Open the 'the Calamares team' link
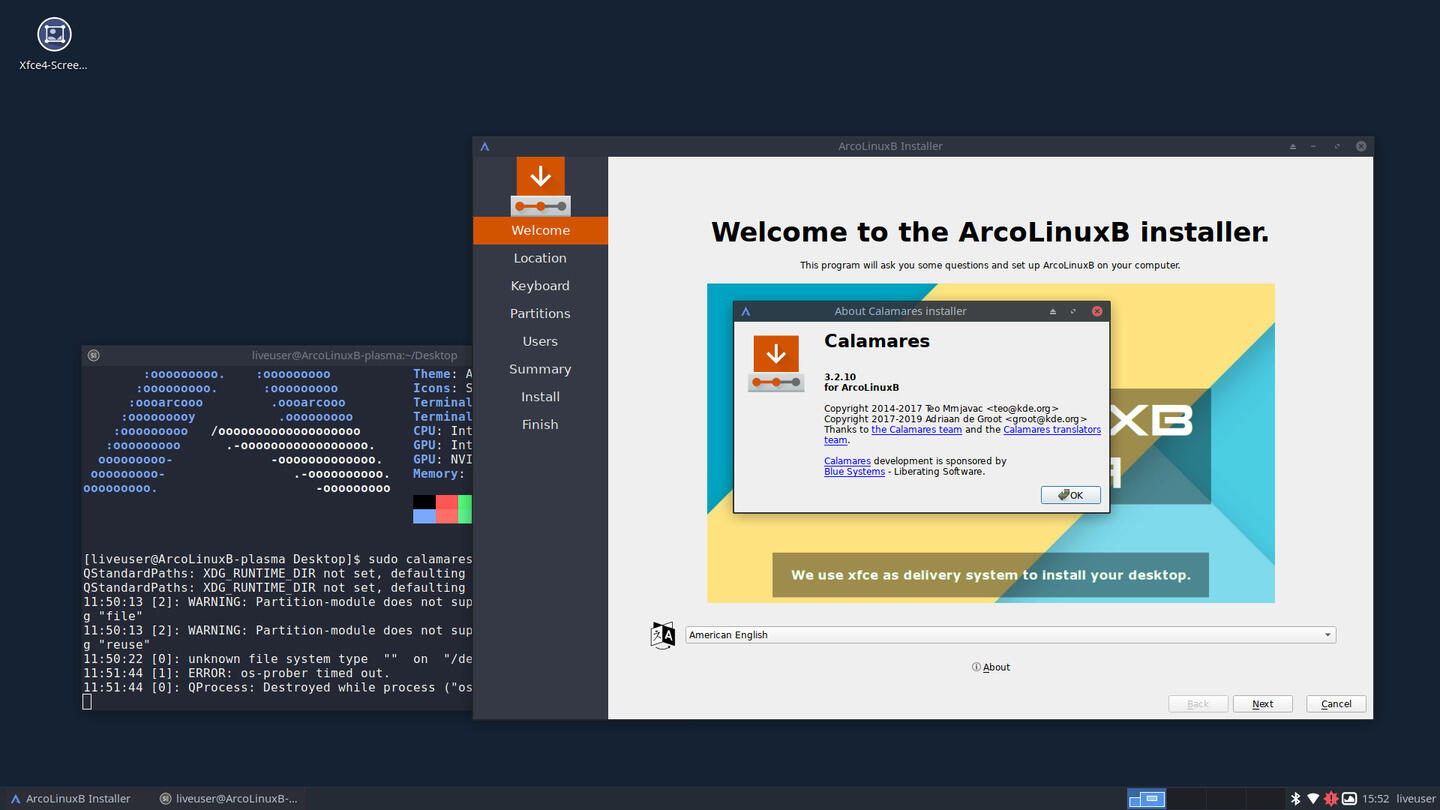The image size is (1440, 810). 916,430
